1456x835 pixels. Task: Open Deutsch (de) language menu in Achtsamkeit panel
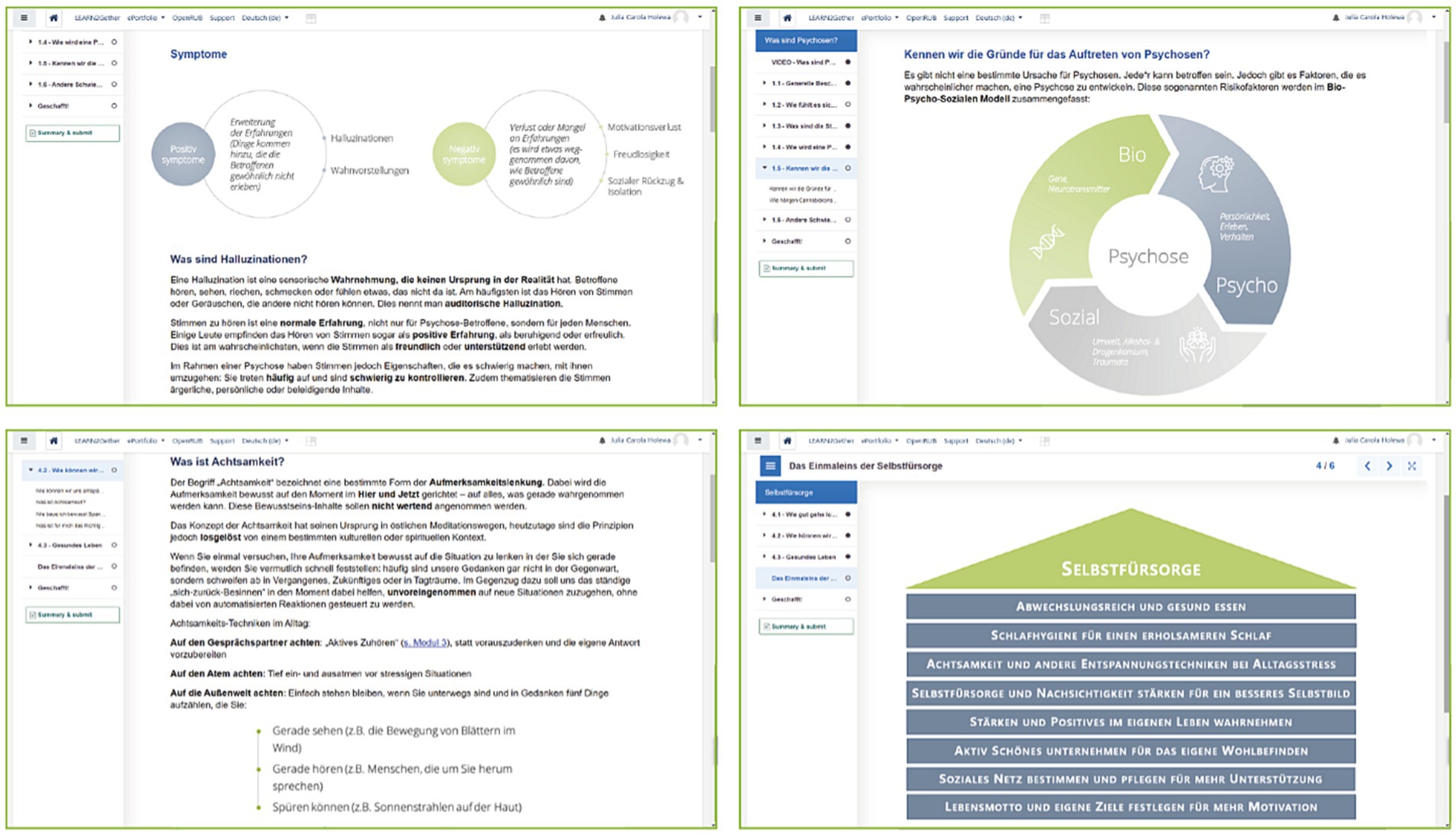point(265,441)
